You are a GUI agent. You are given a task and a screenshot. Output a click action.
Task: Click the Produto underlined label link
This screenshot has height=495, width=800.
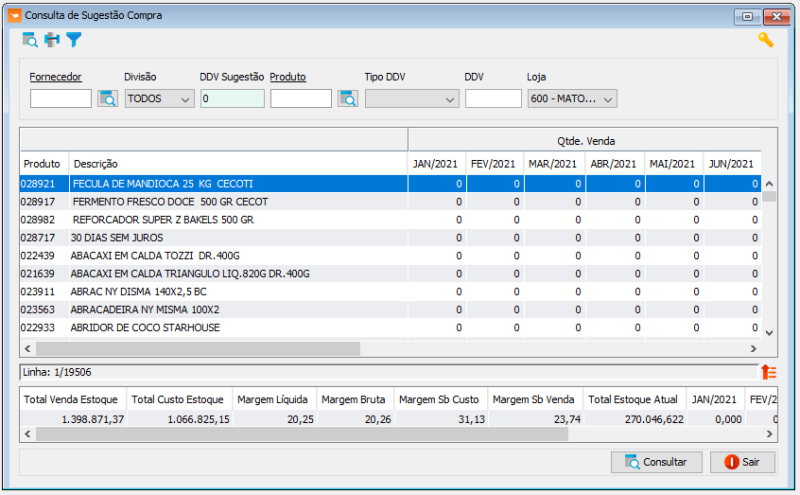[288, 77]
